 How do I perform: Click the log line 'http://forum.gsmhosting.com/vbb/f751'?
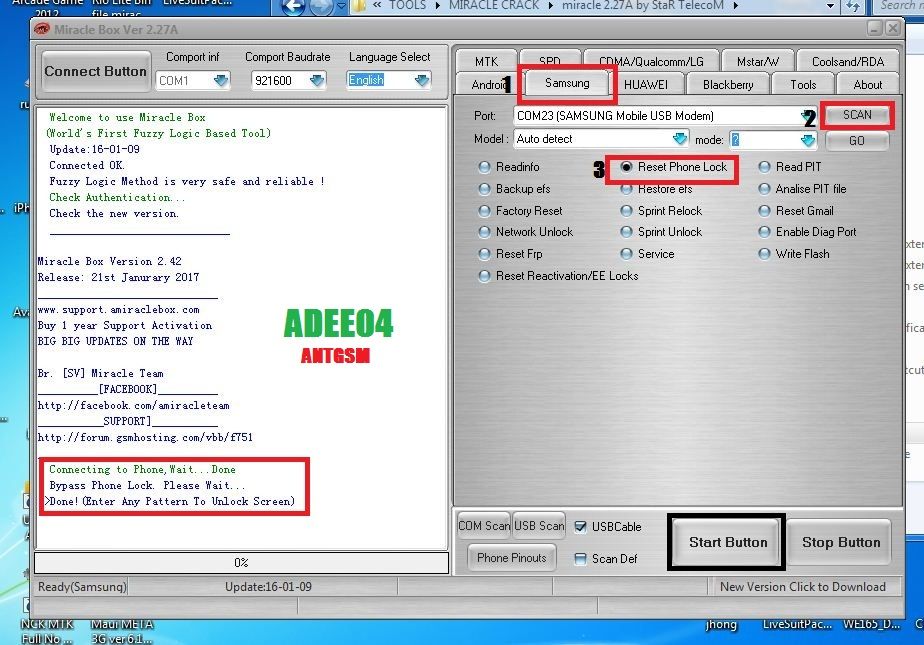[x=145, y=438]
